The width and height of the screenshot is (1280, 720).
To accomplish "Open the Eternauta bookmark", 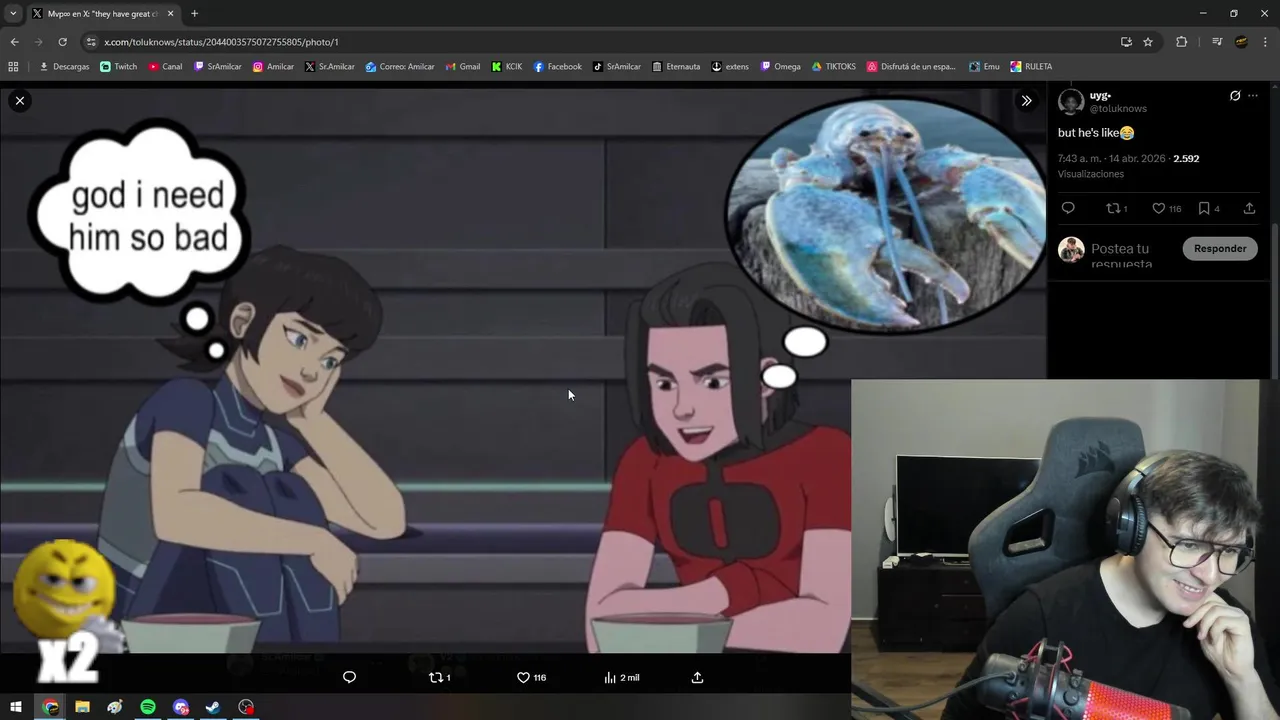I will tap(676, 67).
